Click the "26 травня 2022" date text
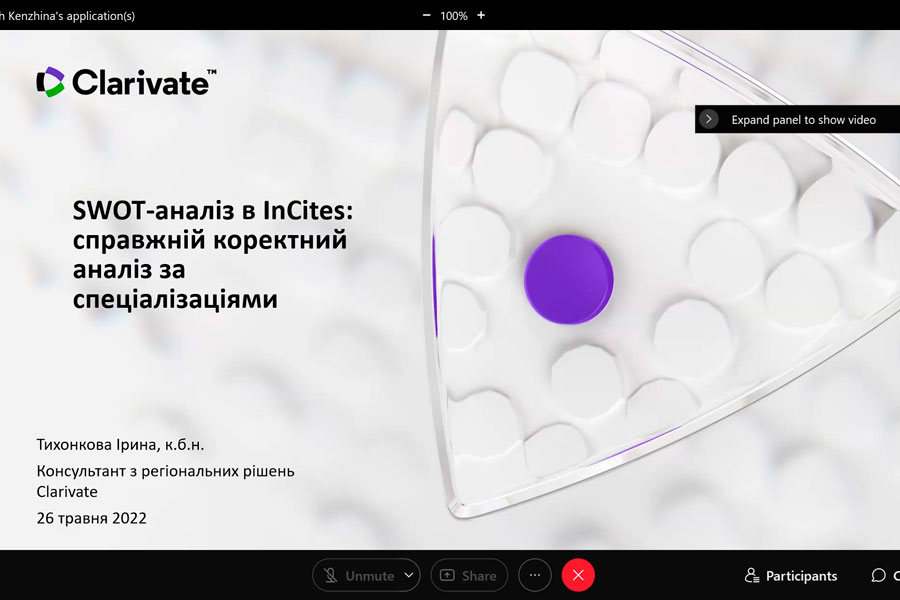 (92, 518)
